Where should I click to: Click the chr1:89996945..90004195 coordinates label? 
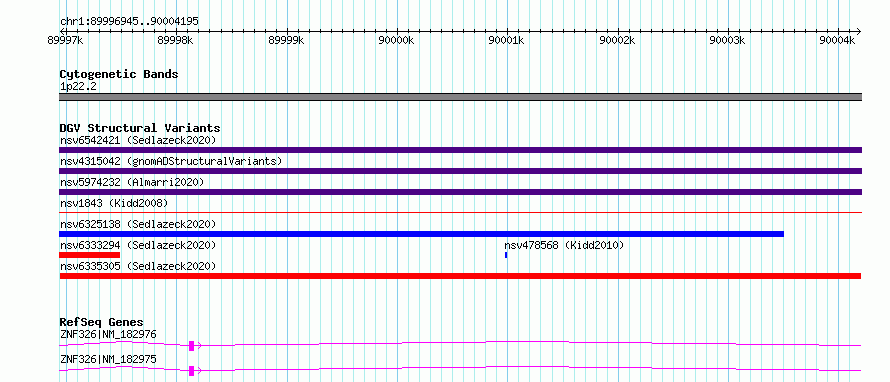[129, 22]
